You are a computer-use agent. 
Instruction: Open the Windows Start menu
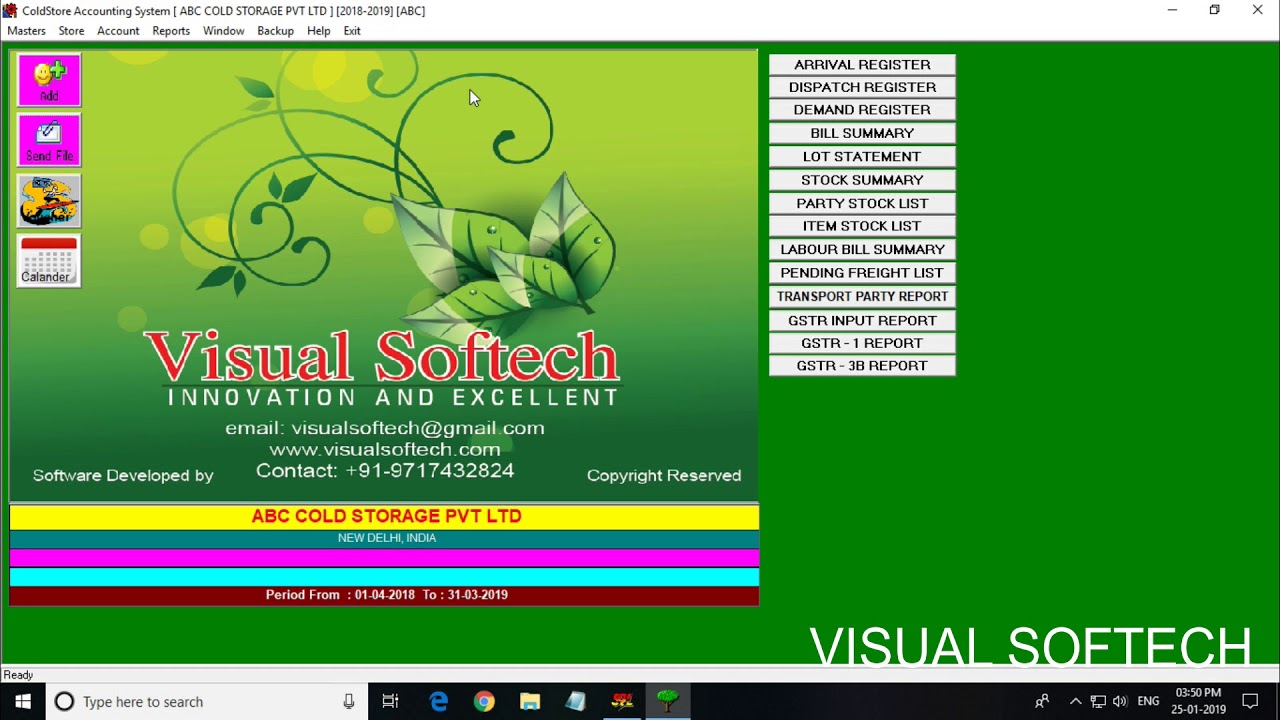coord(23,702)
